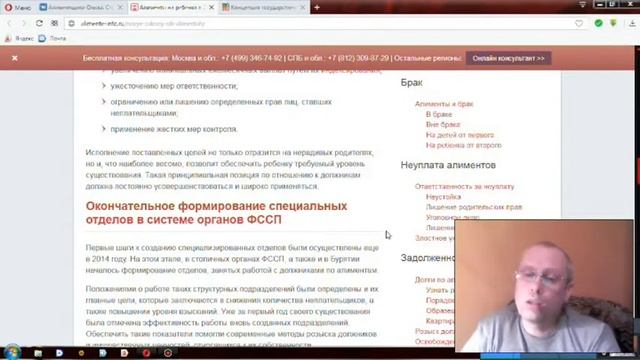Open the Почта bookmark
The image size is (640, 360).
click(x=52, y=38)
